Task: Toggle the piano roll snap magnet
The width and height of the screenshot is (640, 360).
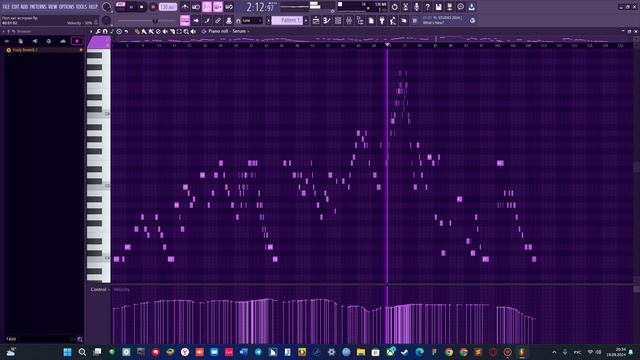Action: pos(105,31)
